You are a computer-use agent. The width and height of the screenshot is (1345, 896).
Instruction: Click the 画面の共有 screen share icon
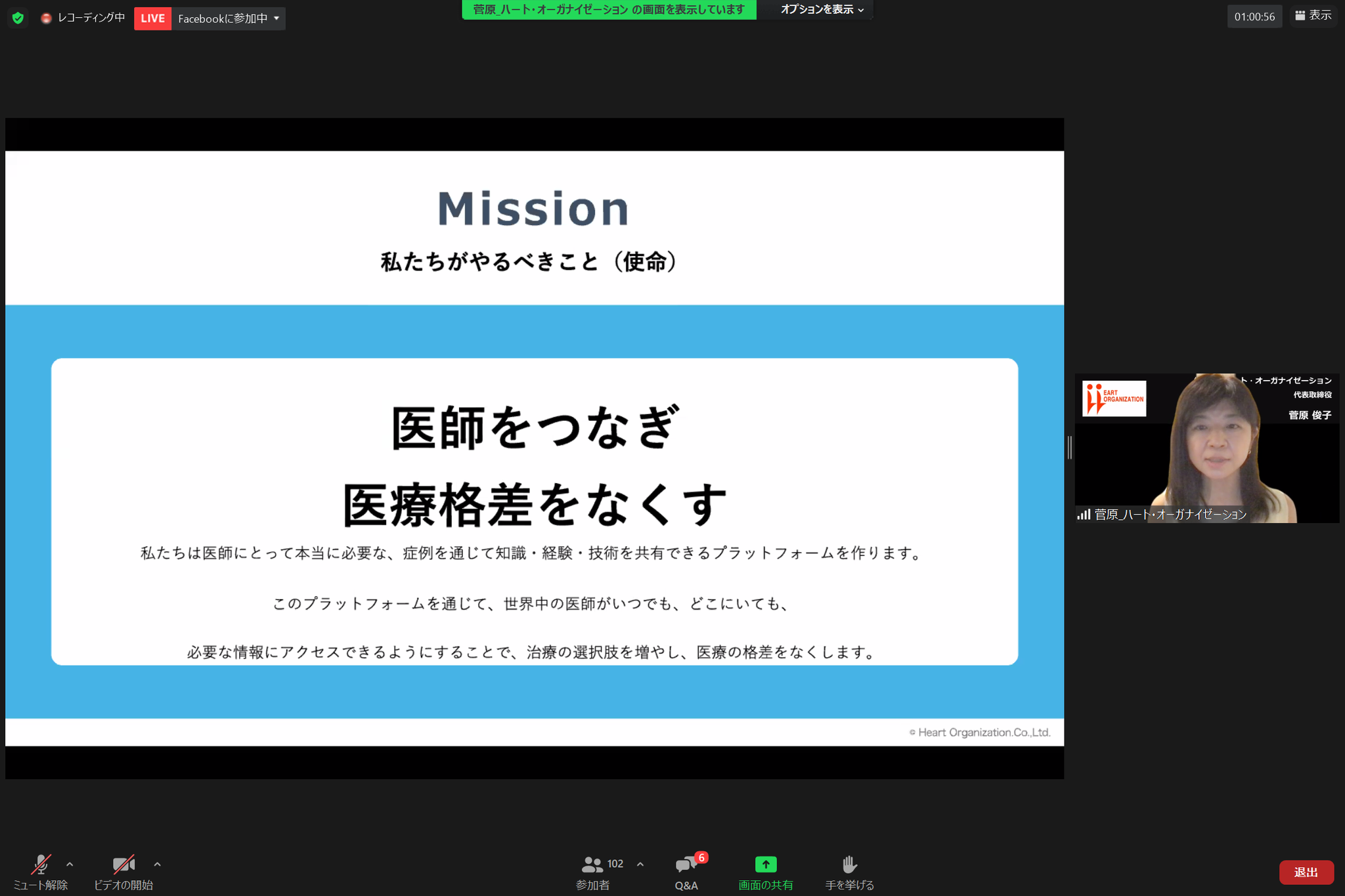tap(766, 864)
